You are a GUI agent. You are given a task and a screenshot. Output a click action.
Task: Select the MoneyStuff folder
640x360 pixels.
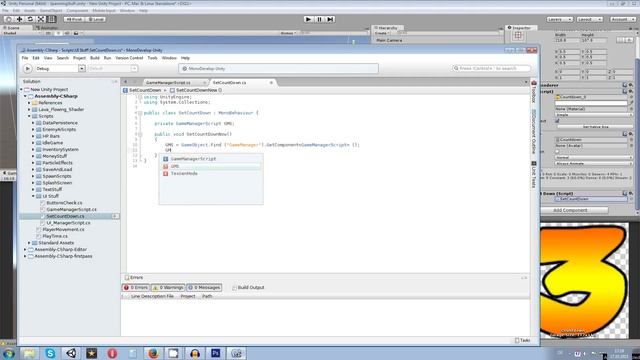55,156
